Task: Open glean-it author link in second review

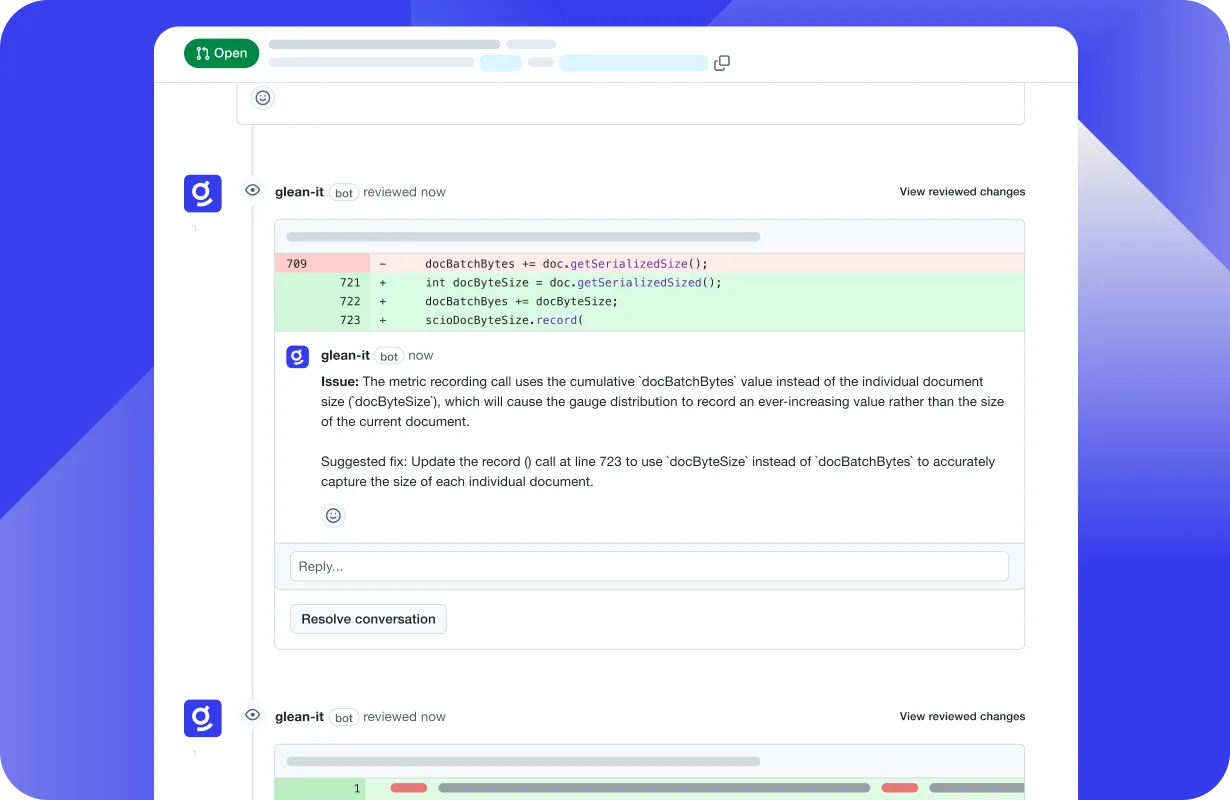Action: click(x=299, y=717)
